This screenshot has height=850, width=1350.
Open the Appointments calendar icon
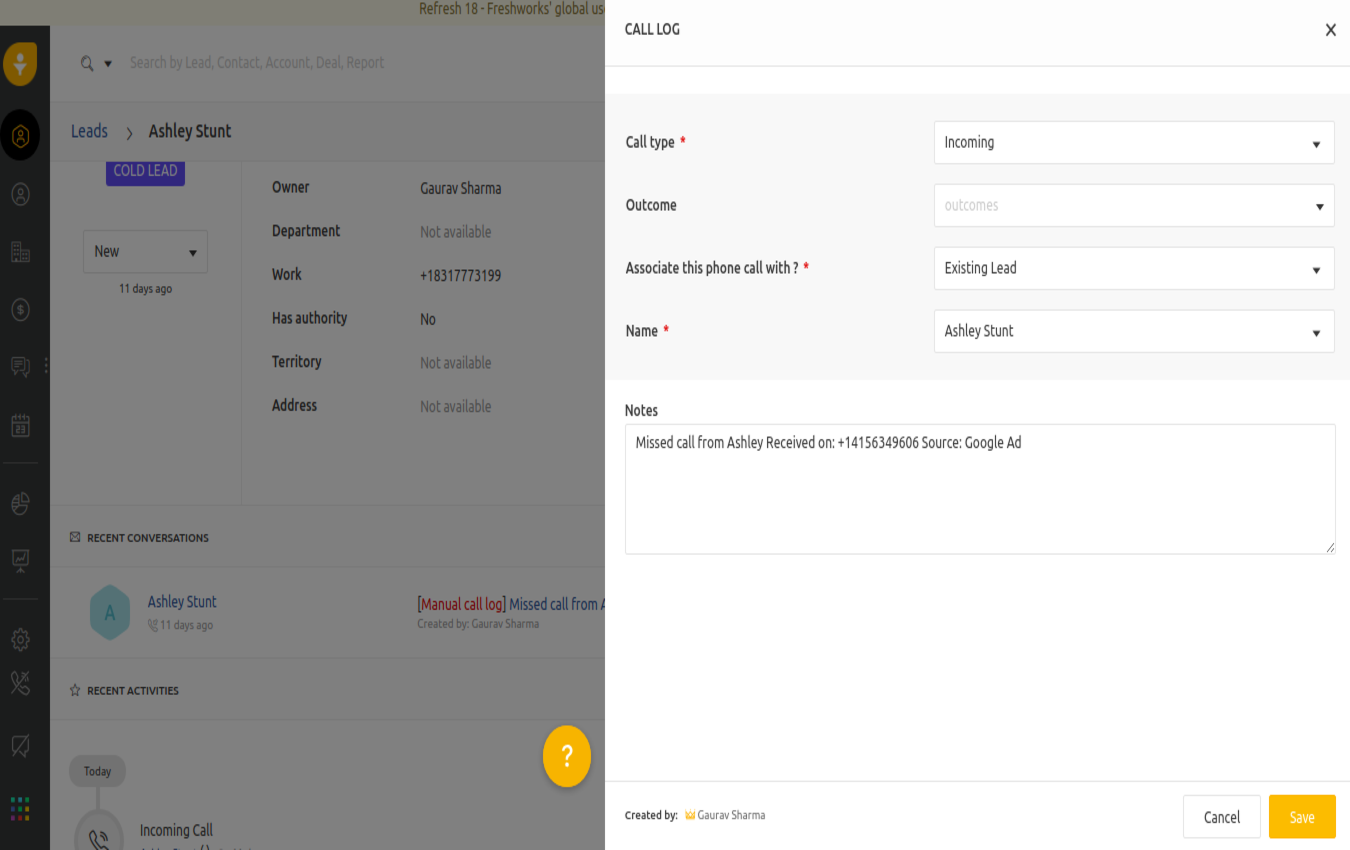(20, 425)
